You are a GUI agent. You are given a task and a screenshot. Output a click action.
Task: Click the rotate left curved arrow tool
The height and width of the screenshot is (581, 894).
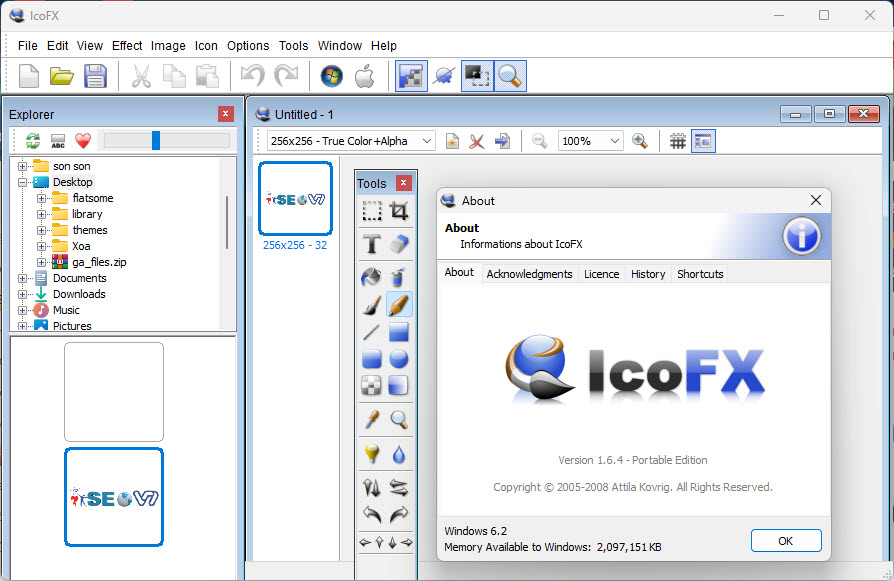pos(372,515)
